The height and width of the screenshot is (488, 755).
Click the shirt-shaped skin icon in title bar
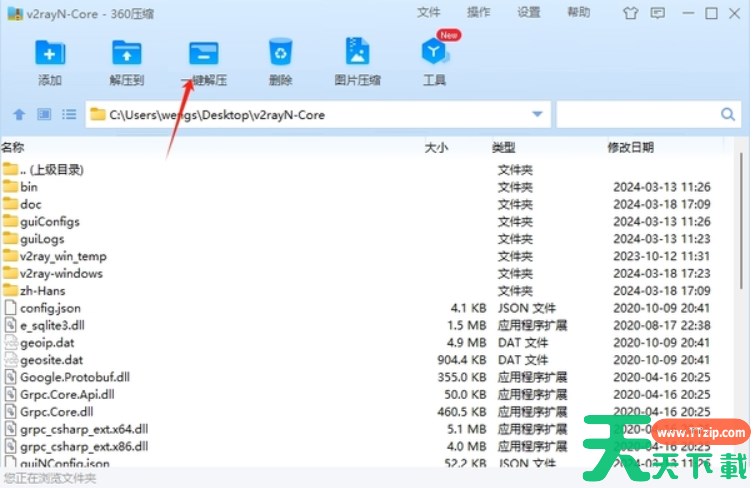pos(629,13)
